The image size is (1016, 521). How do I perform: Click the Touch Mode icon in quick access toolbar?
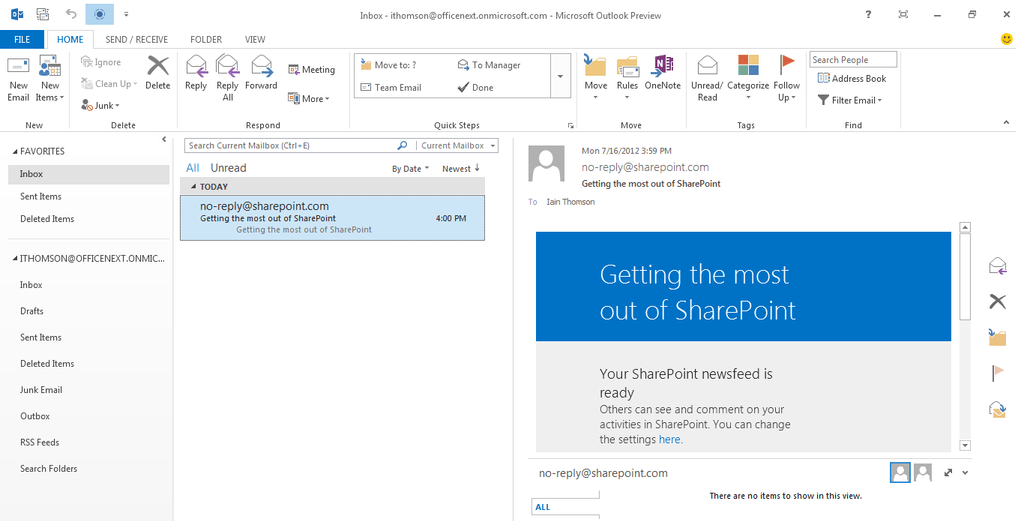pos(98,14)
